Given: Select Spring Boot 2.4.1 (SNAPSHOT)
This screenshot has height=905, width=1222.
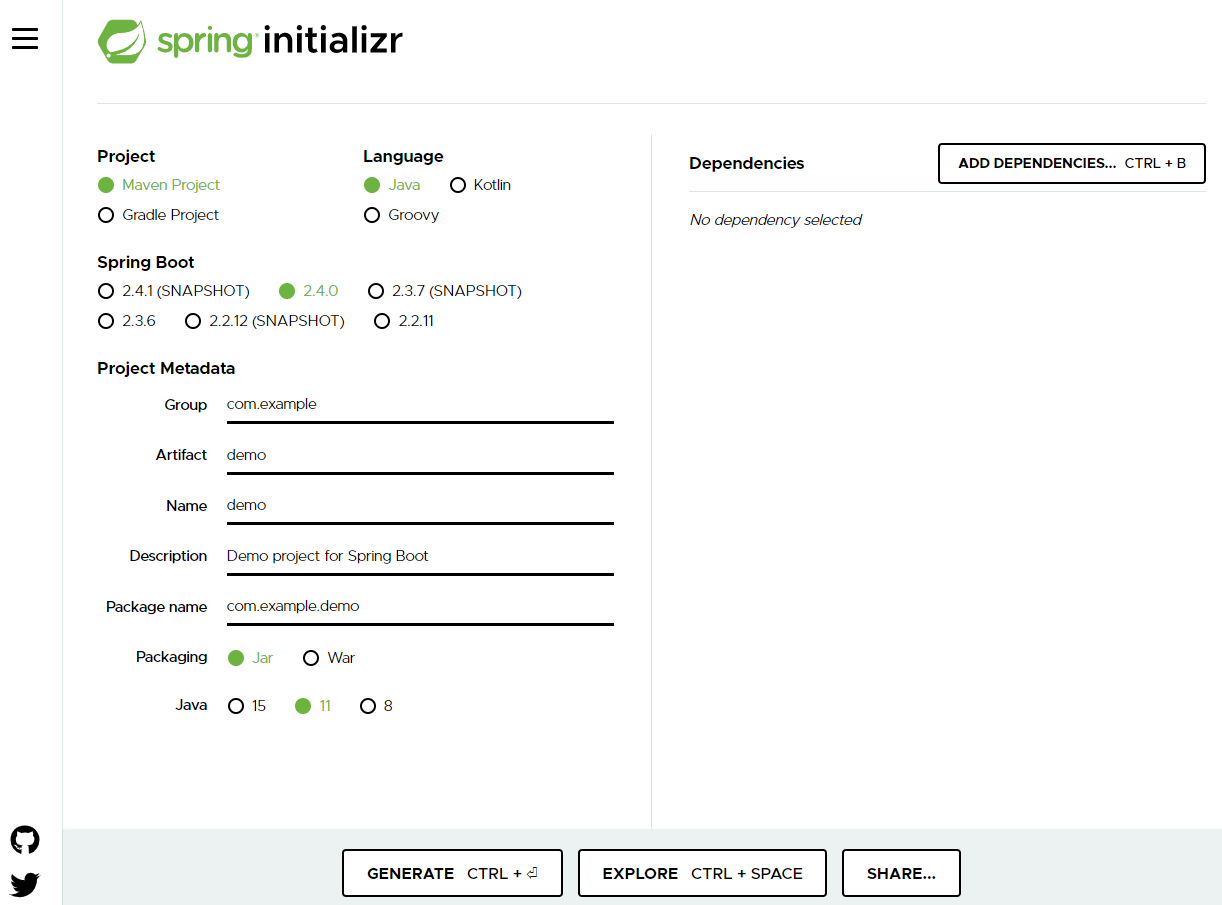Looking at the screenshot, I should click(174, 291).
